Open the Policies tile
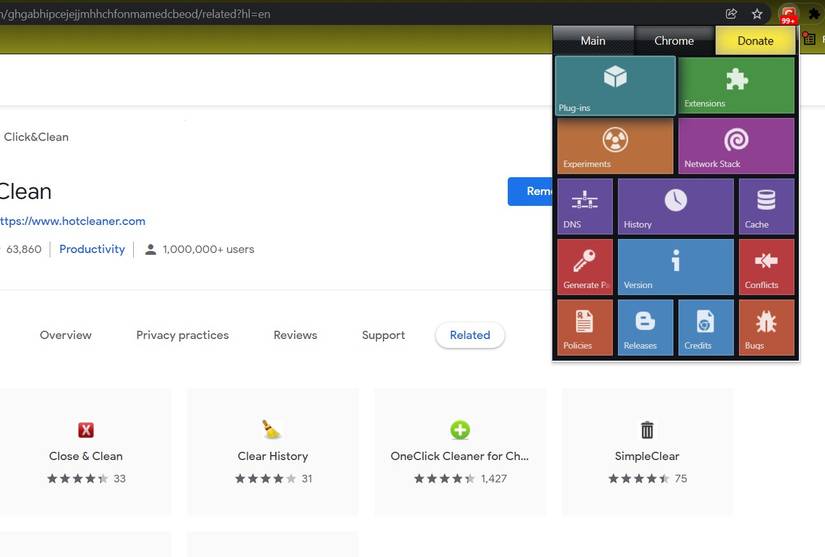Screen dimensions: 825x557 [585, 327]
